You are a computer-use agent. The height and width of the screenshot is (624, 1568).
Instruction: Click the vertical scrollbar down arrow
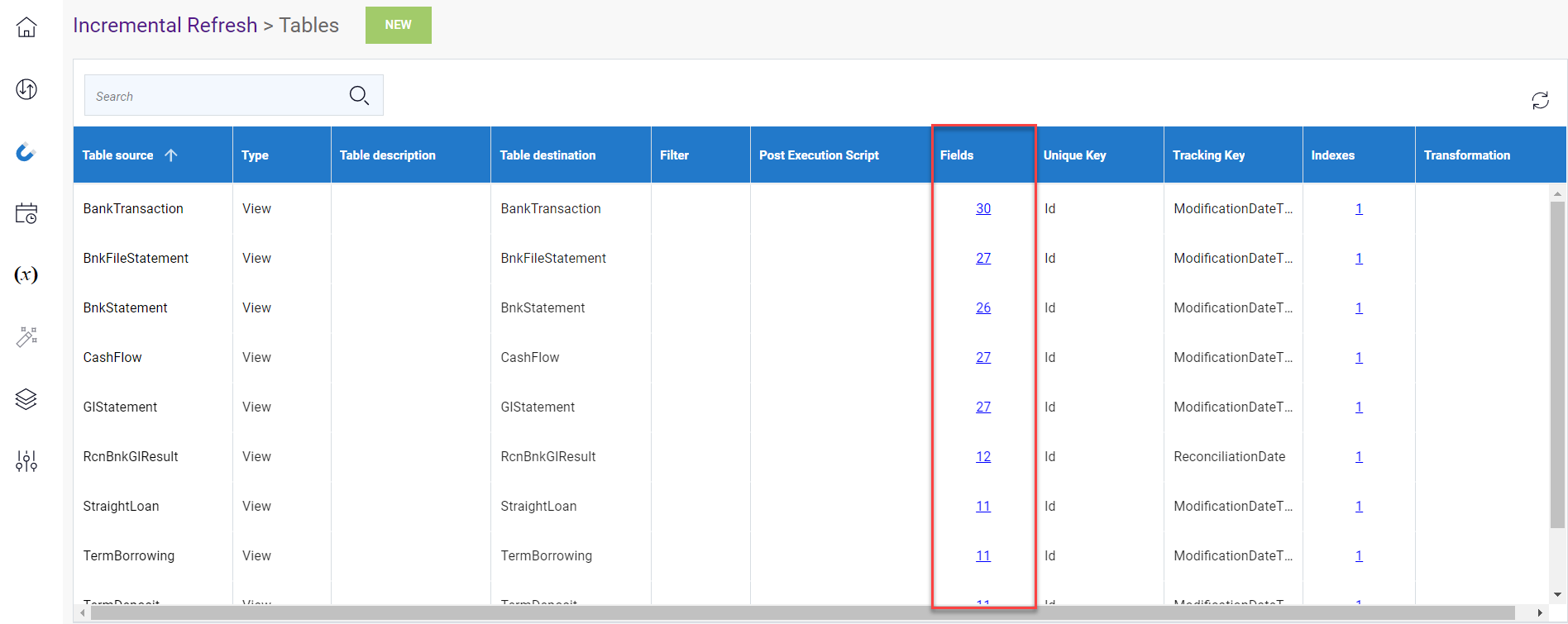pos(1557,594)
